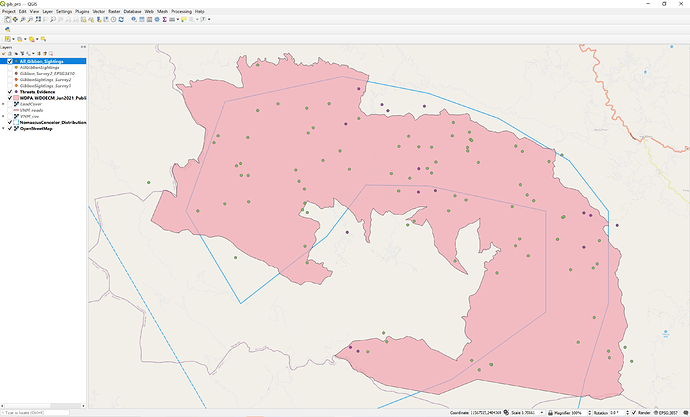Enable GibbonSightings_Survey3 layer checkbox
Viewport: 690px width, 417px height.
click(10, 86)
